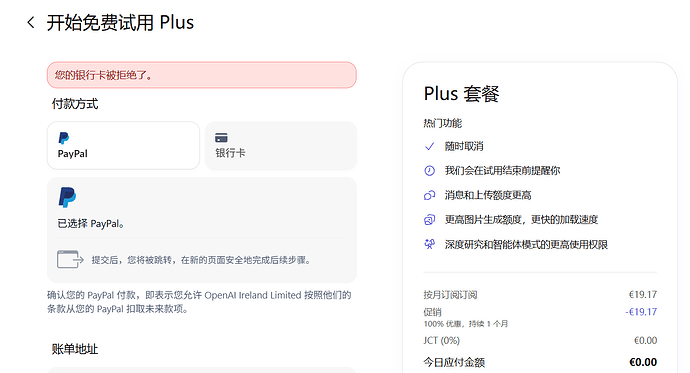The width and height of the screenshot is (690, 373).
Task: Click the 开始免费试用 Plus page title
Action: [x=120, y=22]
